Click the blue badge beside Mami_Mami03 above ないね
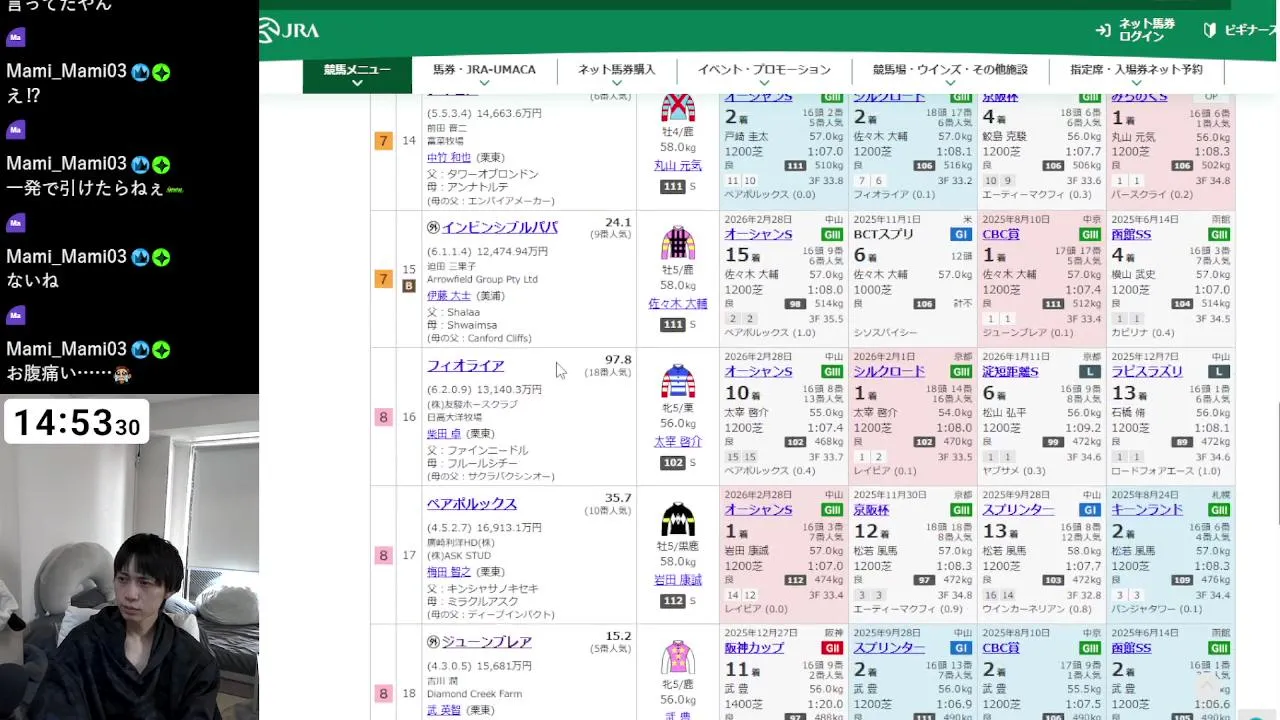1280x720 pixels. click(x=140, y=257)
